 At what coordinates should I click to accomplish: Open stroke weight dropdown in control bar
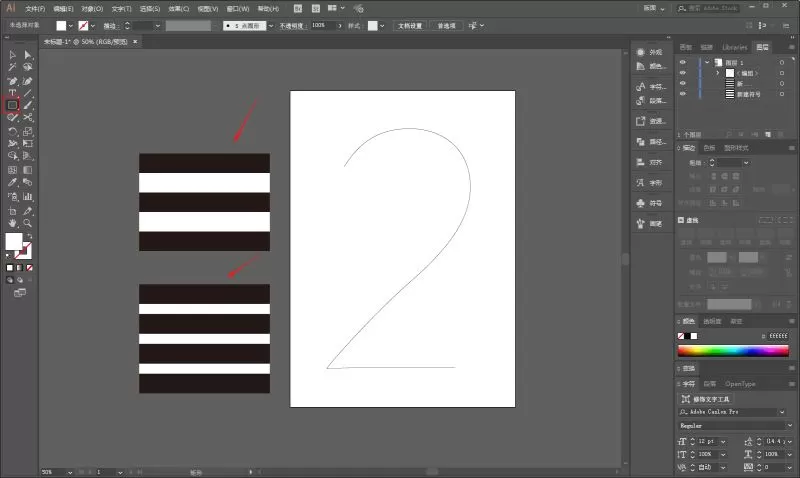(158, 26)
